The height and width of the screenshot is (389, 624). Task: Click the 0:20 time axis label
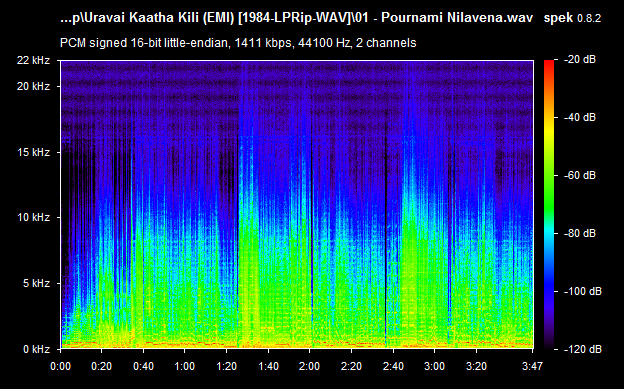click(x=101, y=366)
